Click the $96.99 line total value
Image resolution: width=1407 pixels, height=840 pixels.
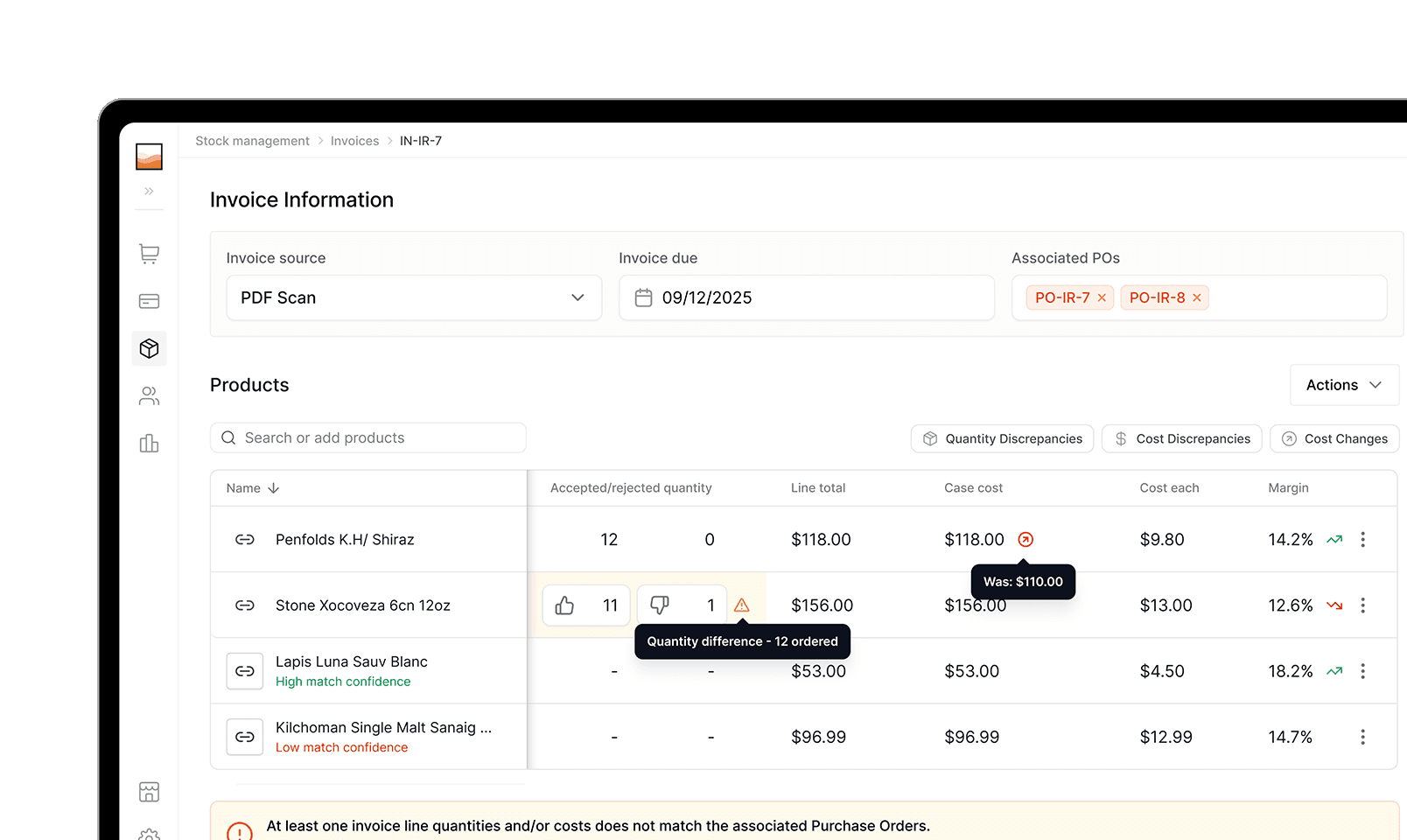click(819, 737)
